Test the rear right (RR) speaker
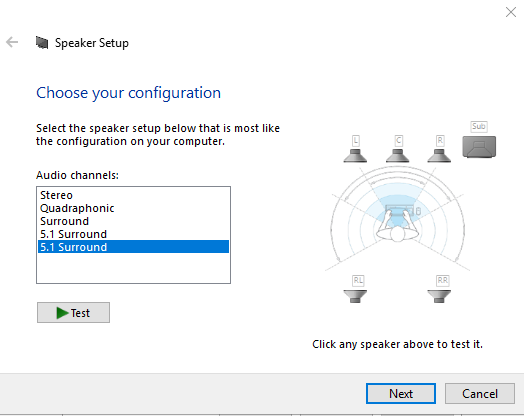This screenshot has width=524, height=416. pyautogui.click(x=439, y=296)
